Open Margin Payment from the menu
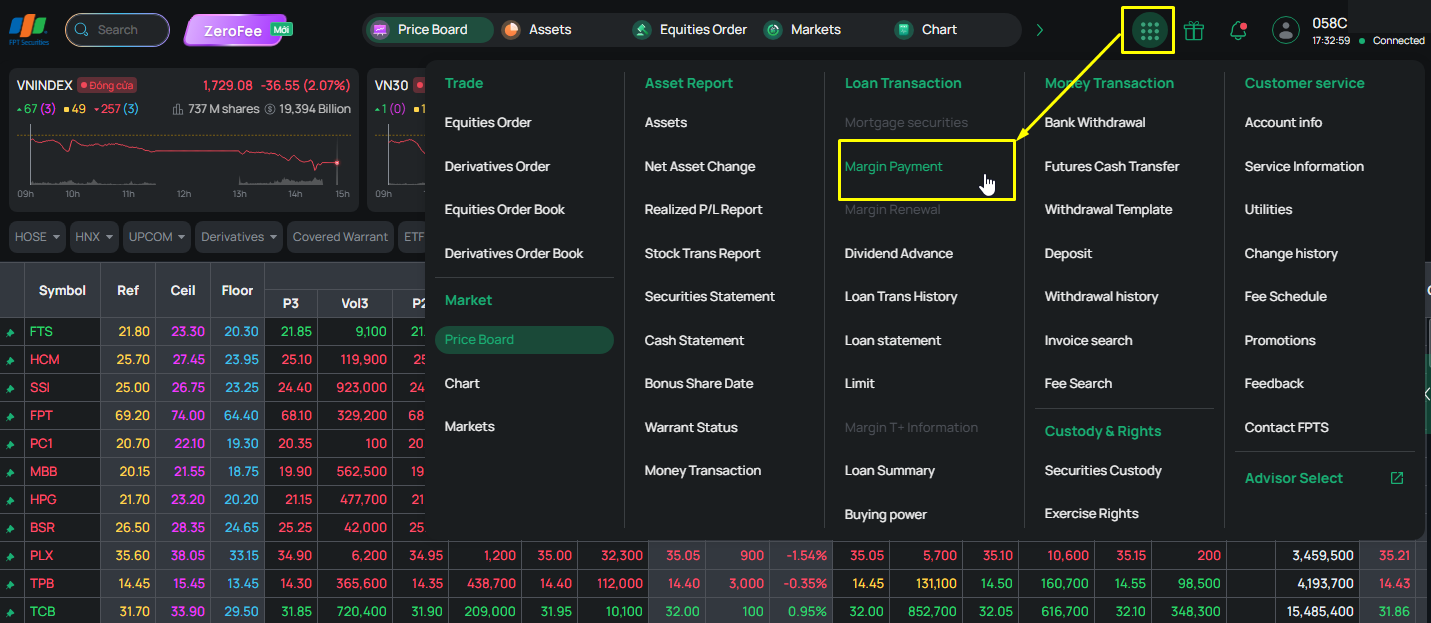This screenshot has height=623, width=1431. click(x=893, y=167)
